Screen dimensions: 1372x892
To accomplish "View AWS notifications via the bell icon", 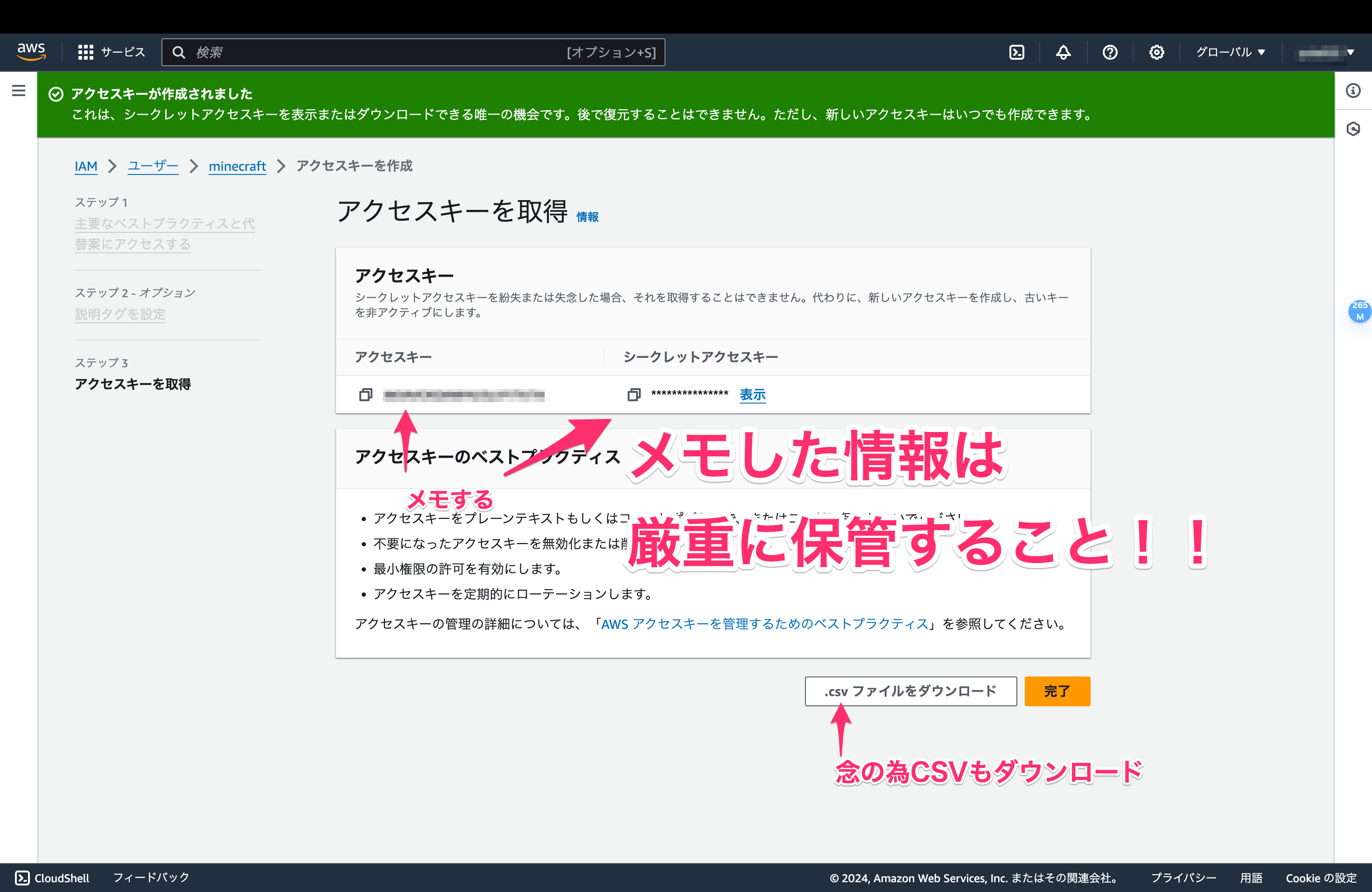I will point(1063,52).
